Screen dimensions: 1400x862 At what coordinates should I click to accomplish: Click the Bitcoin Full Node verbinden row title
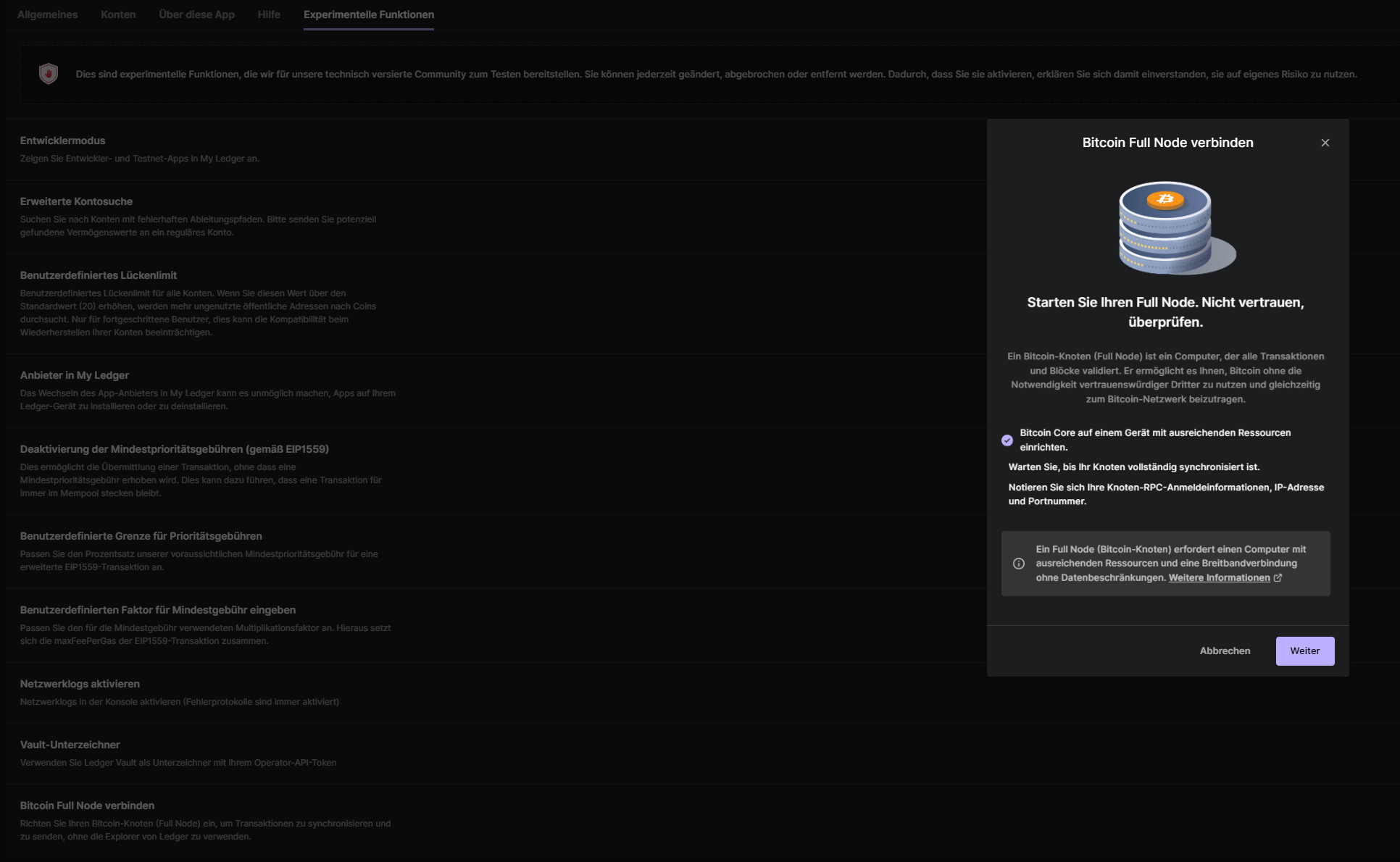(x=87, y=805)
